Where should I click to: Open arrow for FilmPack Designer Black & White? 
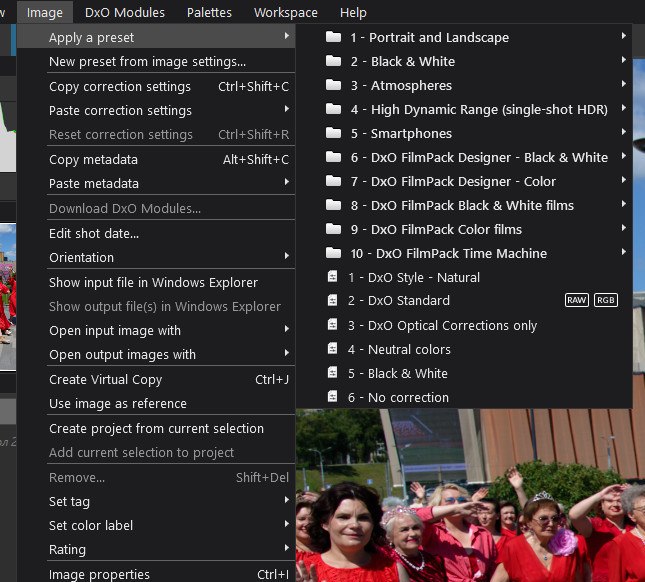(624, 156)
